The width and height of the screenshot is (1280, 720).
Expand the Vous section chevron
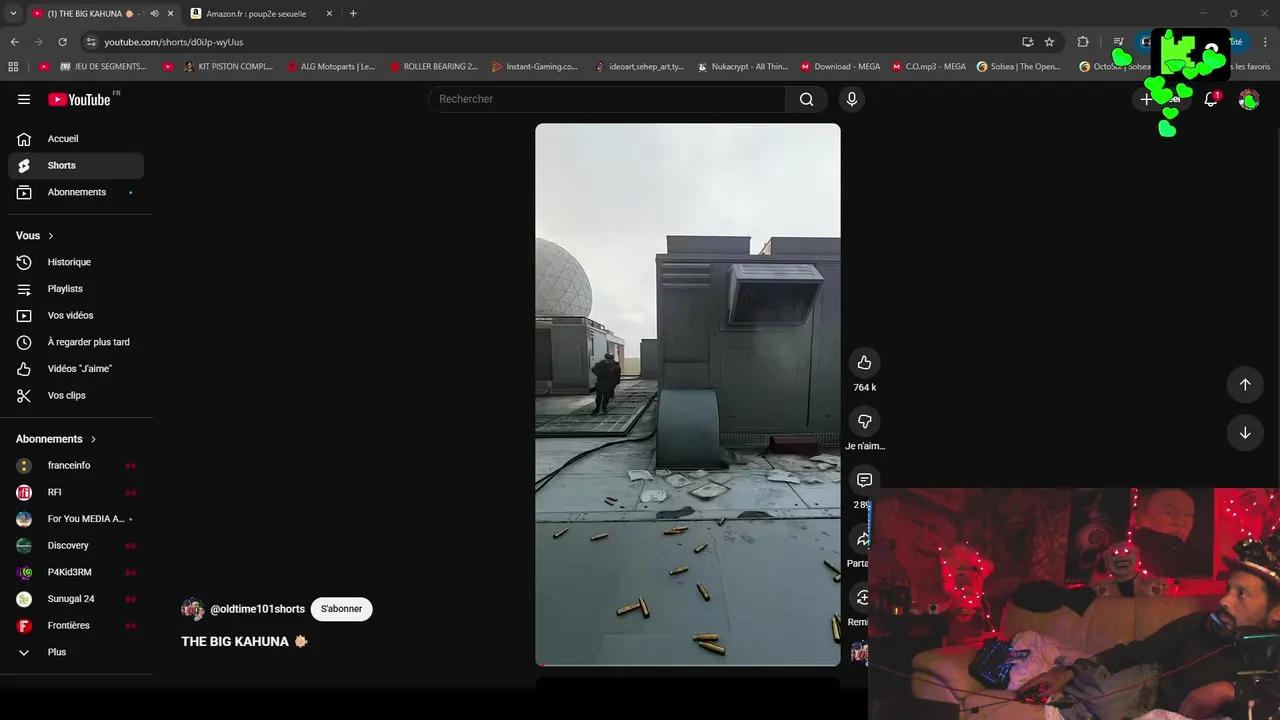(51, 236)
